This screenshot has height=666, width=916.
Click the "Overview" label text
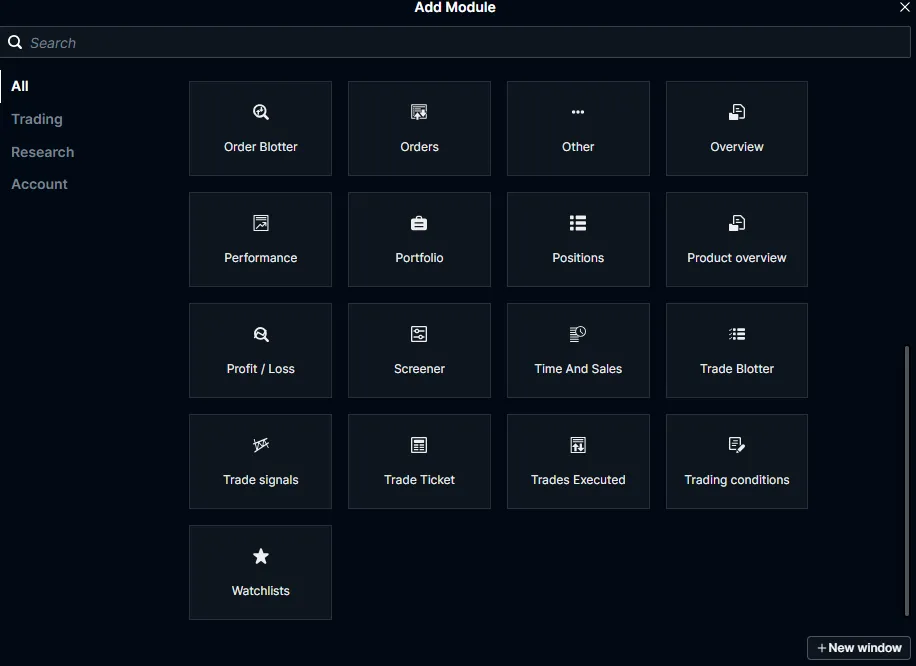737,147
